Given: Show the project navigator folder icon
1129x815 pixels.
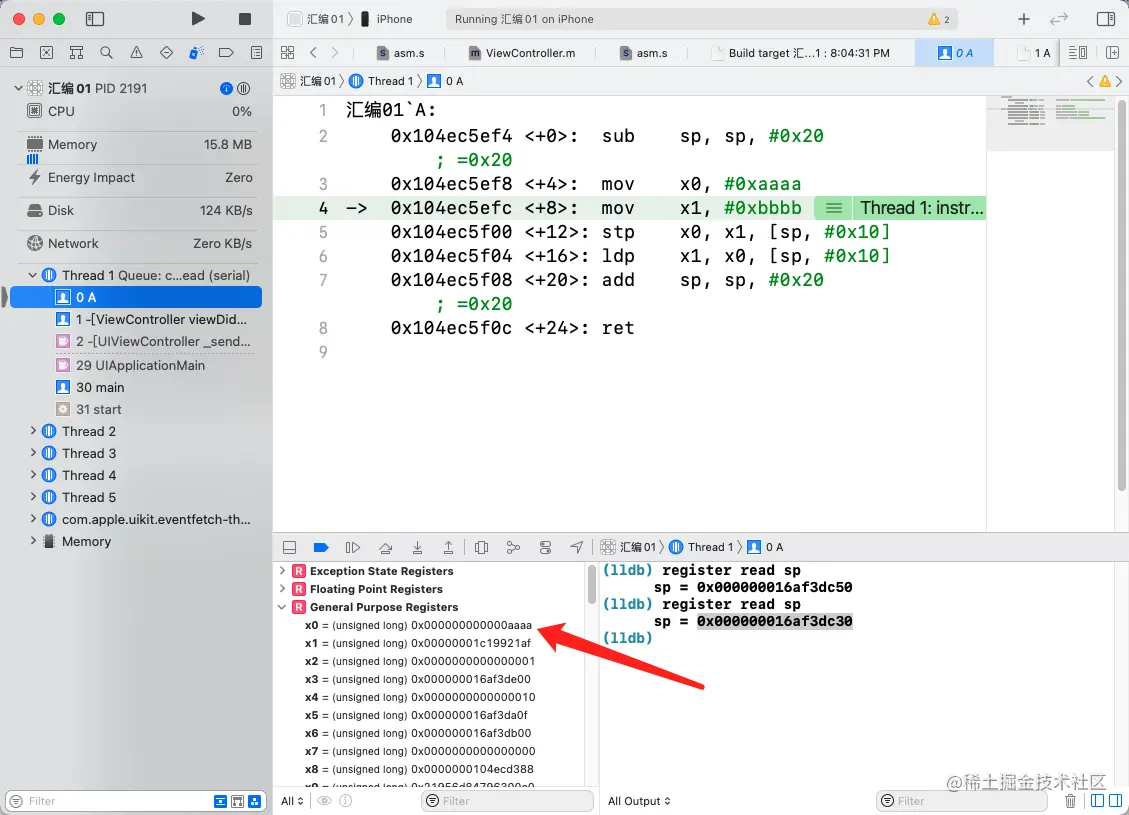Looking at the screenshot, I should coord(17,53).
